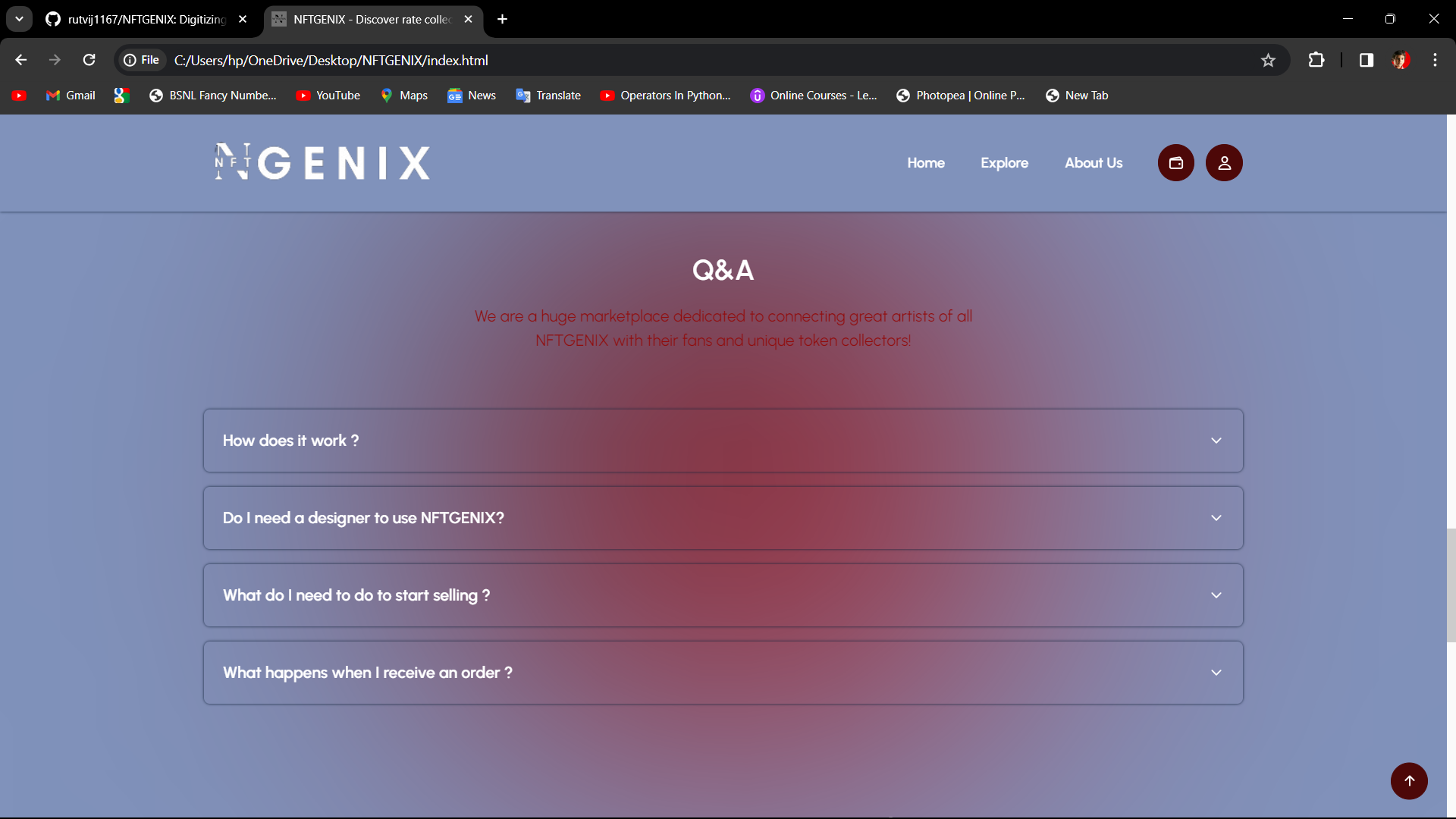Open Chrome three-dot menu
1456x819 pixels.
pos(1435,61)
